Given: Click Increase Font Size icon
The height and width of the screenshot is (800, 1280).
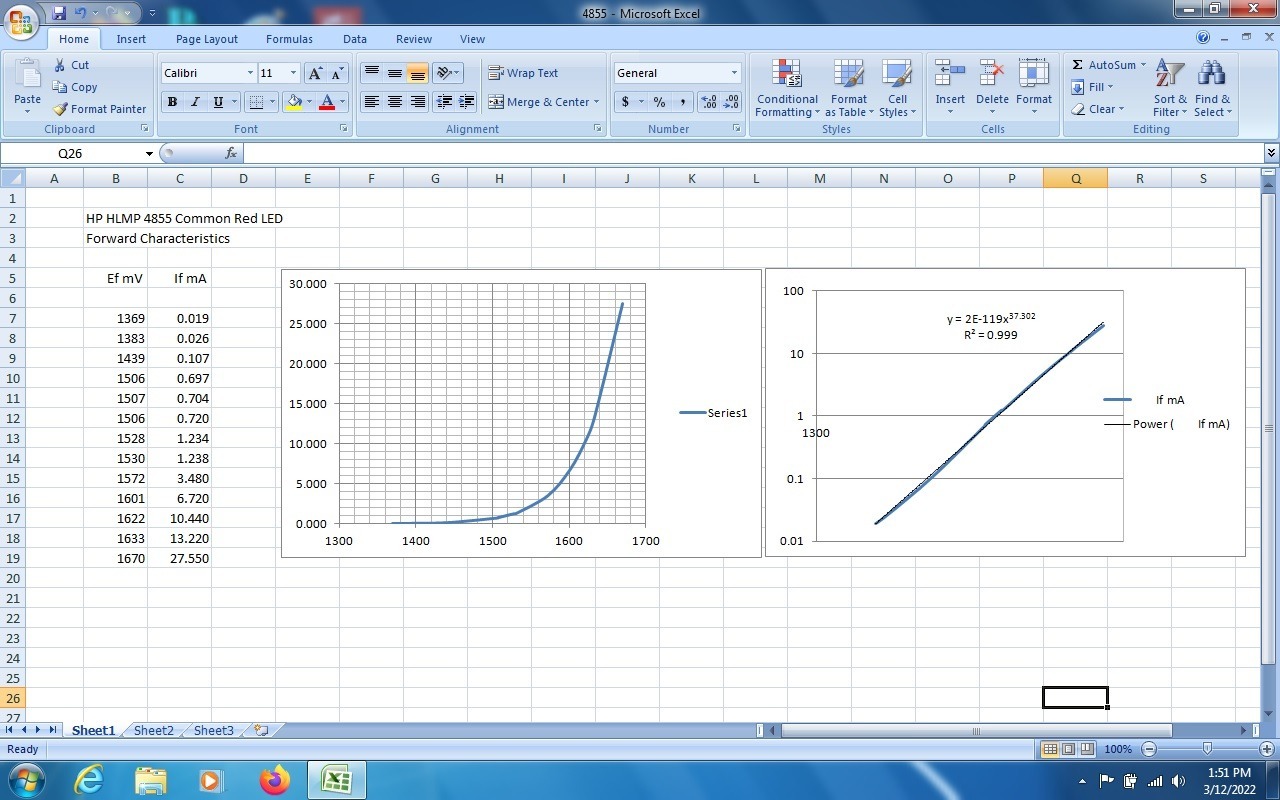Looking at the screenshot, I should pyautogui.click(x=315, y=73).
